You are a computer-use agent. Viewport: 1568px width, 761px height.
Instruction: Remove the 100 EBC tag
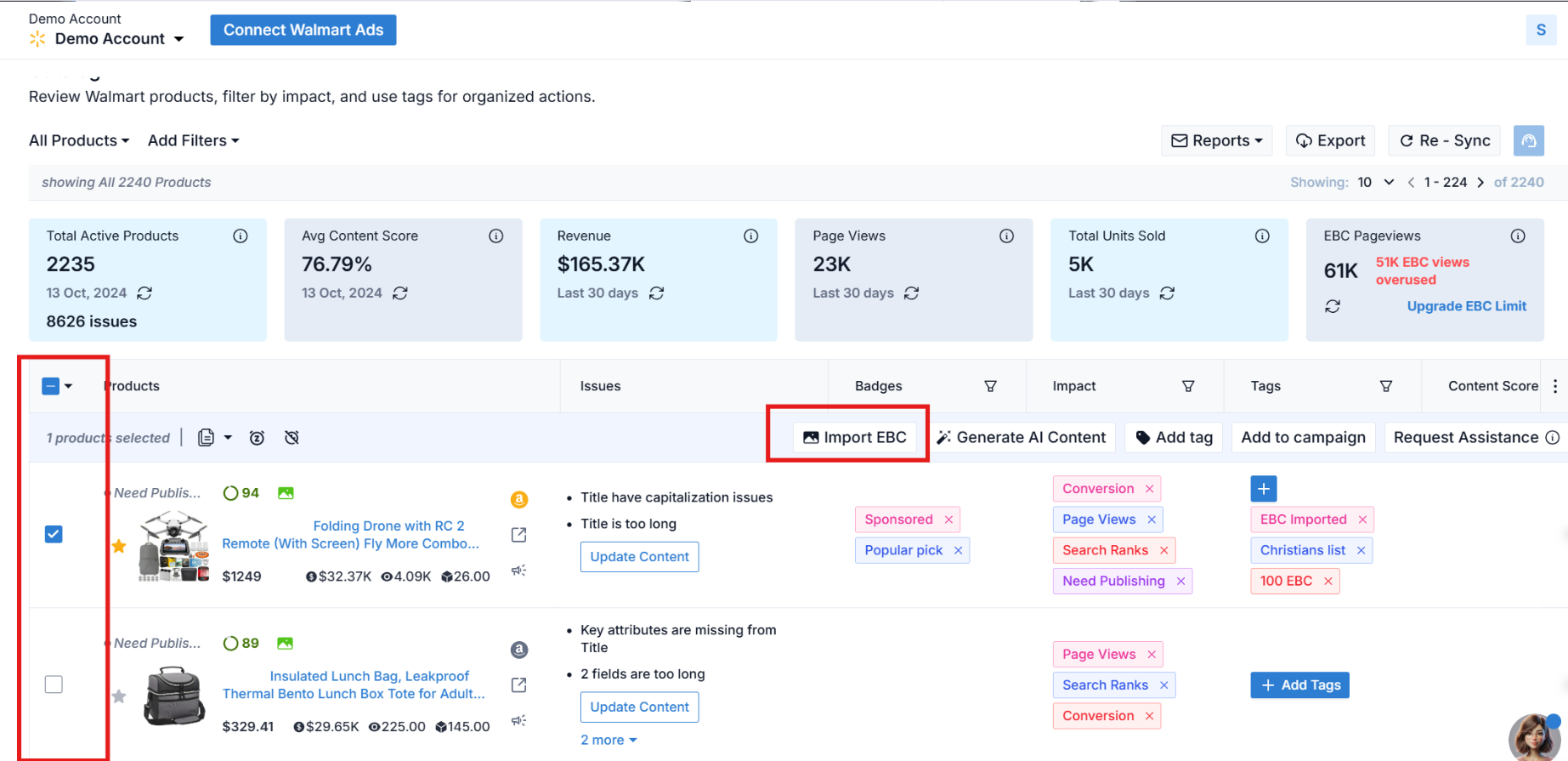coord(1327,581)
